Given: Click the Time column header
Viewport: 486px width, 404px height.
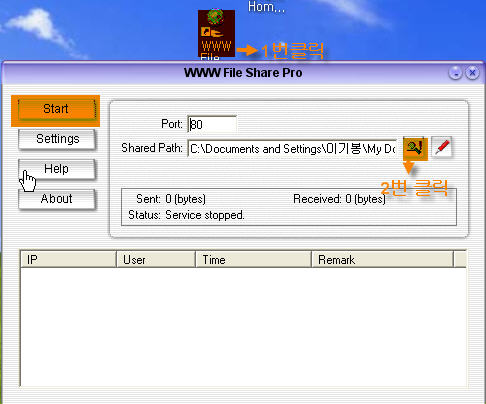Looking at the screenshot, I should [x=253, y=259].
